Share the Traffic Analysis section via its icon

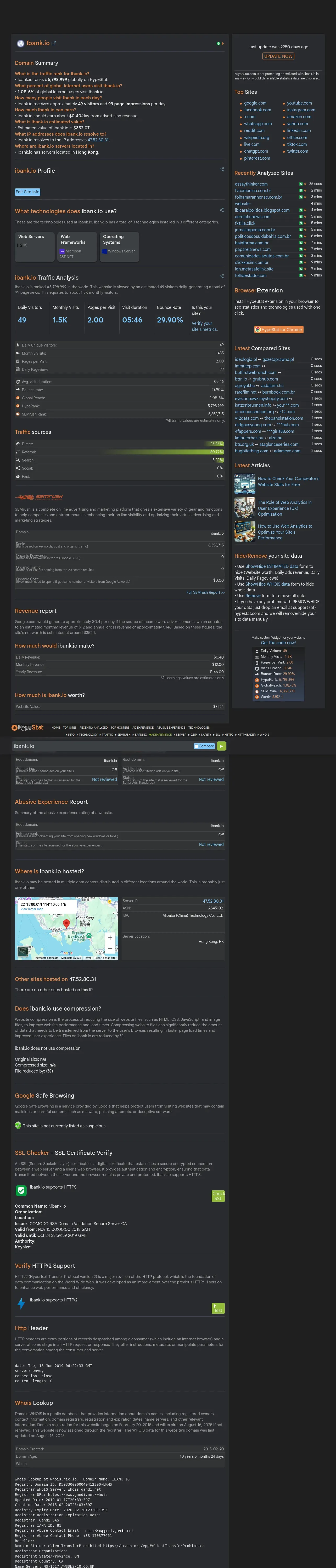pyautogui.click(x=221, y=276)
